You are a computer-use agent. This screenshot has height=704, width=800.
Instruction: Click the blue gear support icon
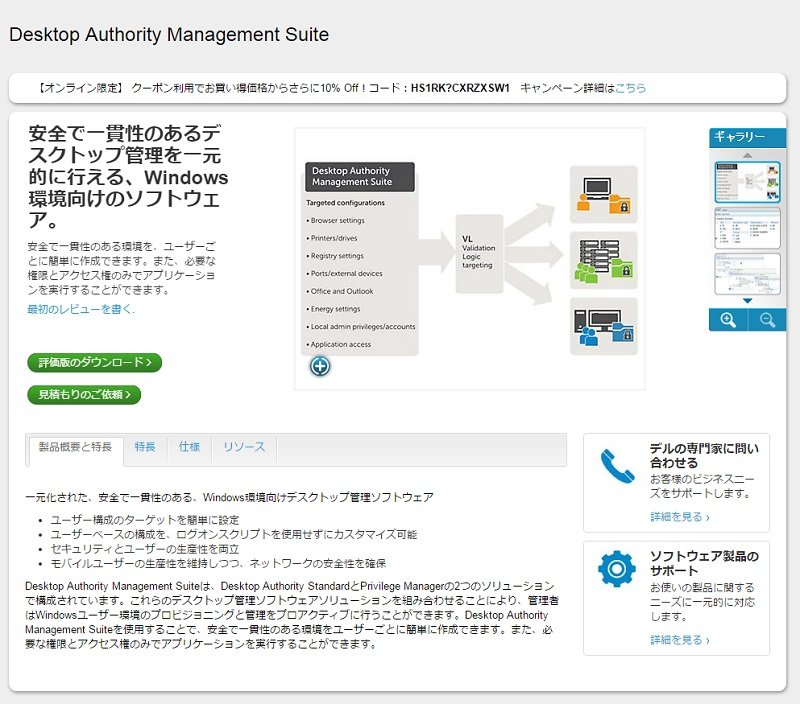click(617, 568)
